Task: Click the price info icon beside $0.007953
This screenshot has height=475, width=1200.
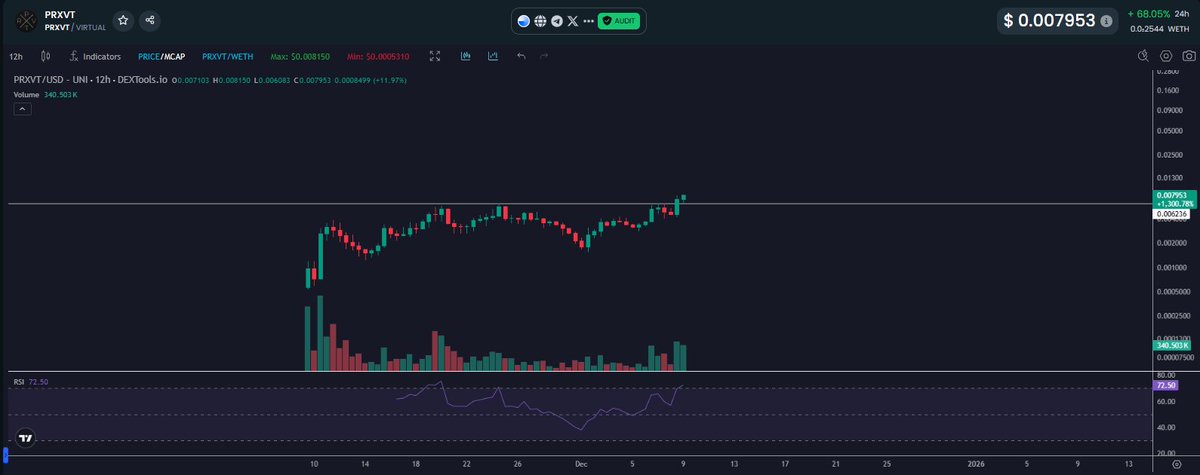Action: (x=1105, y=21)
